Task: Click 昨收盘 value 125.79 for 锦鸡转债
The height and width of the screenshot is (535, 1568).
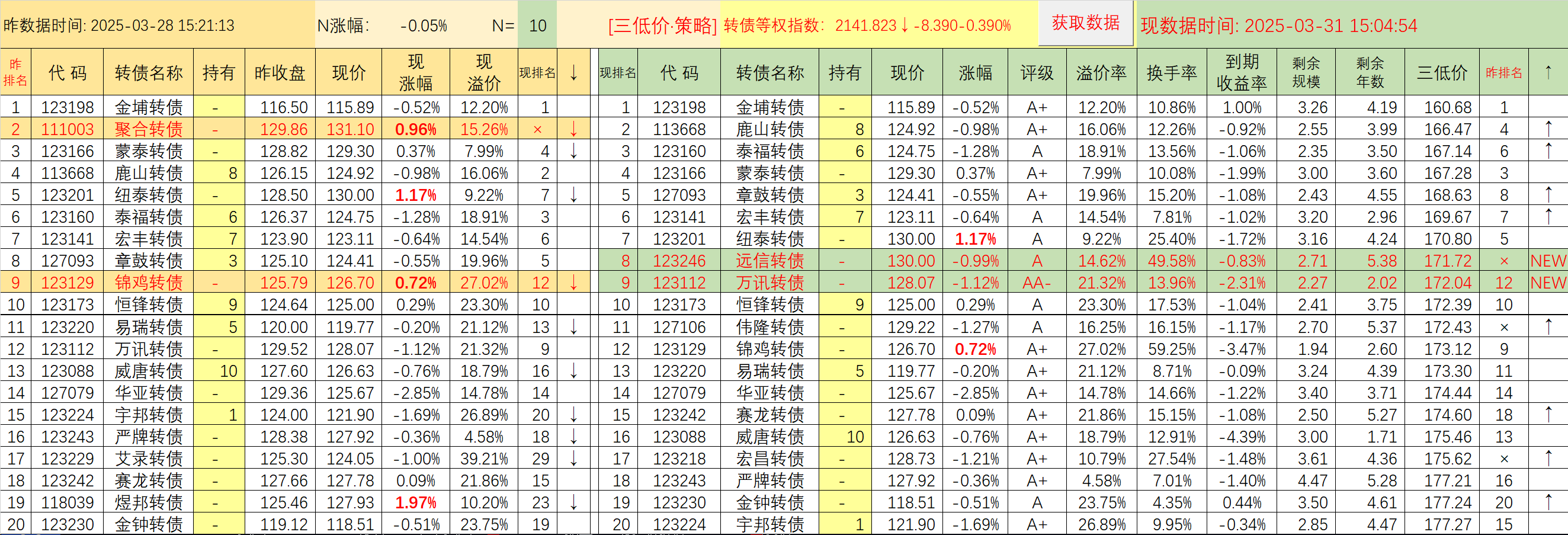Action: pyautogui.click(x=284, y=283)
